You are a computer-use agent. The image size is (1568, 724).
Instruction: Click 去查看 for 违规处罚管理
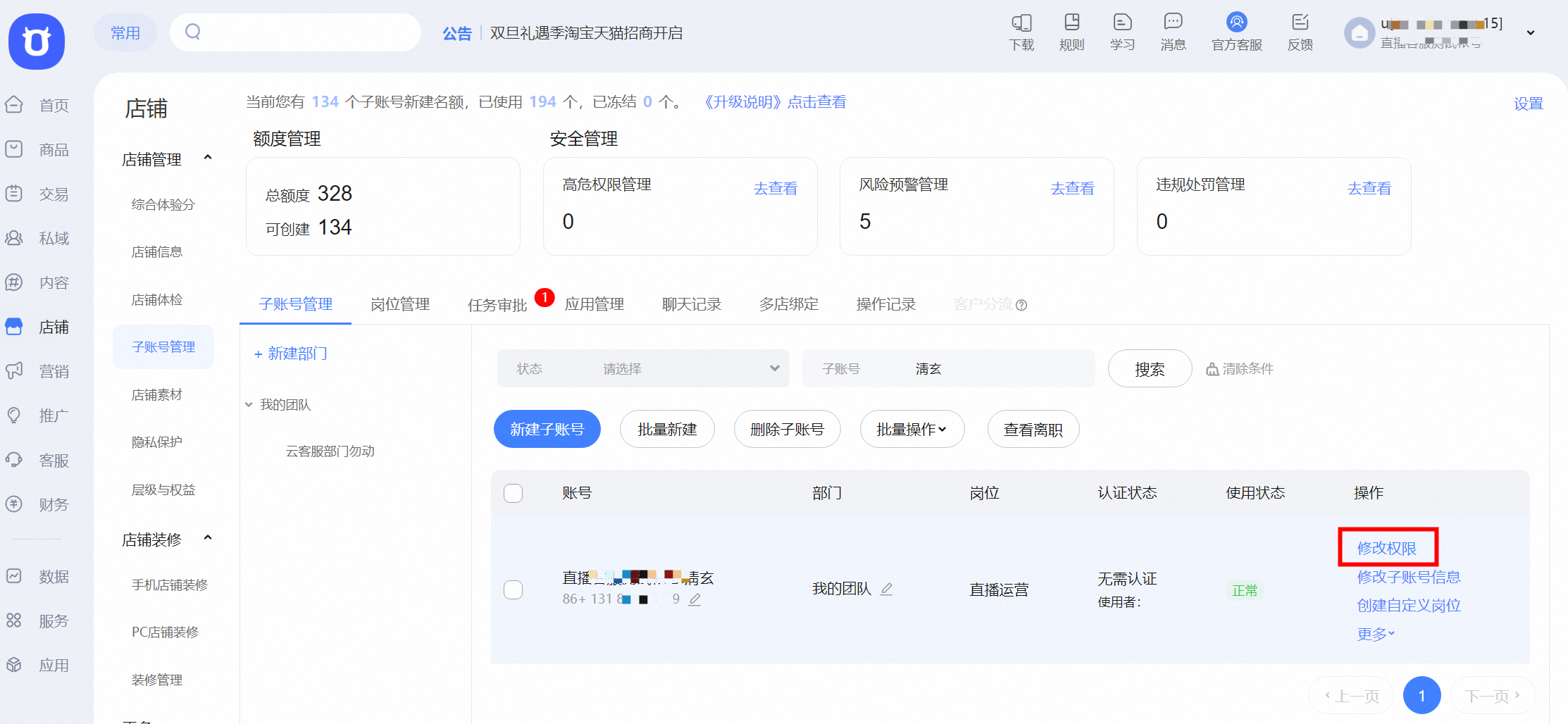[1369, 188]
